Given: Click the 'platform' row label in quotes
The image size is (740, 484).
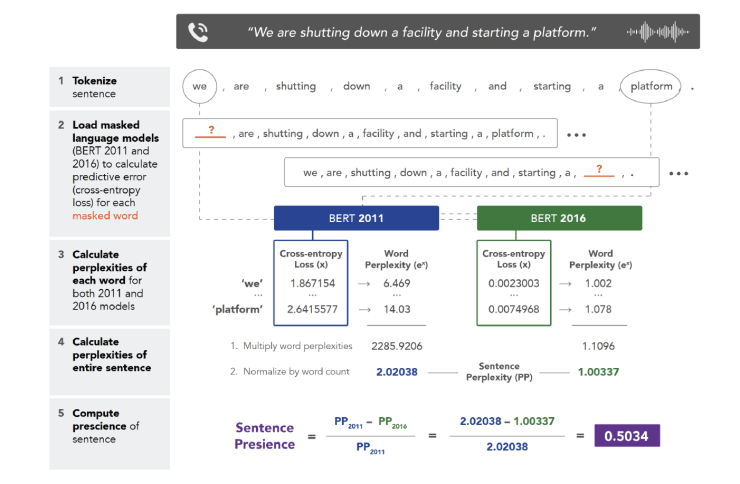Looking at the screenshot, I should coord(237,309).
